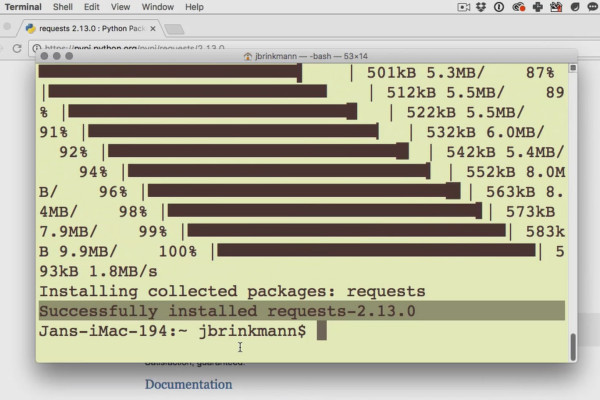Open a new browser tab

174,29
